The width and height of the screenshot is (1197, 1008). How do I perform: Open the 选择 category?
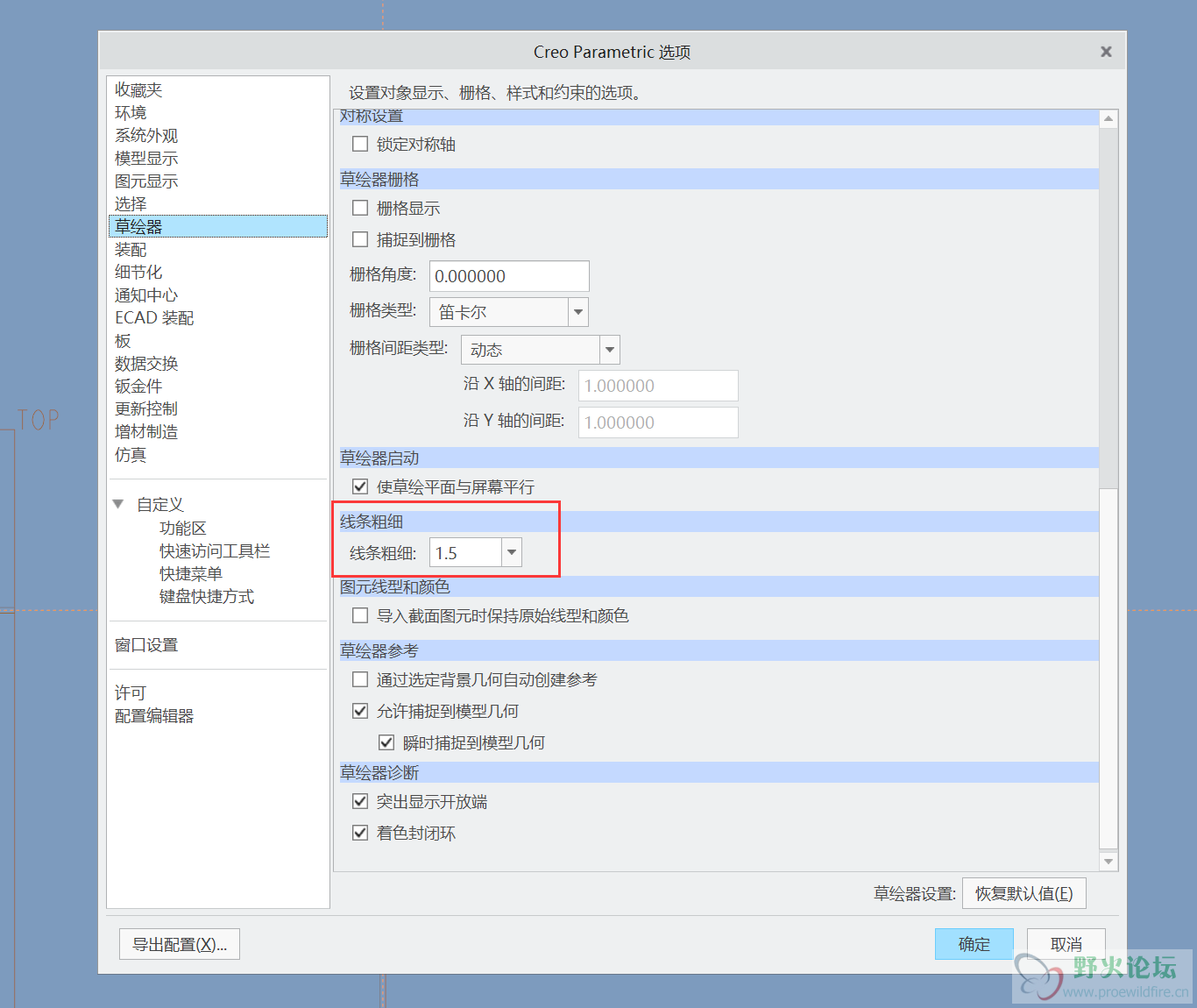(x=131, y=204)
